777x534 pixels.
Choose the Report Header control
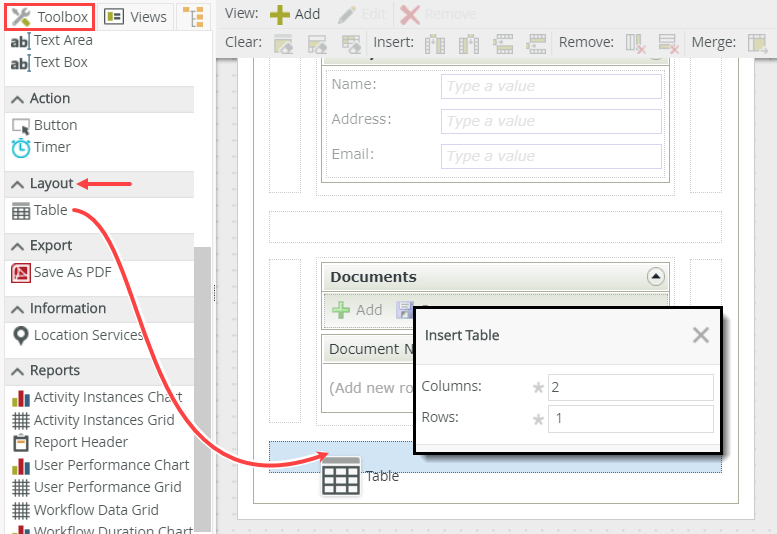[x=70, y=442]
